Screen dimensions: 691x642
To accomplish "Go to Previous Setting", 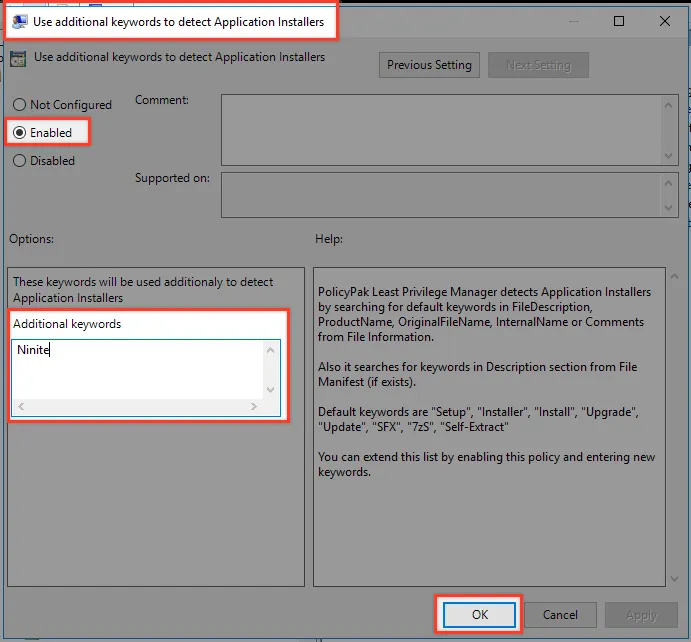I will [x=429, y=65].
